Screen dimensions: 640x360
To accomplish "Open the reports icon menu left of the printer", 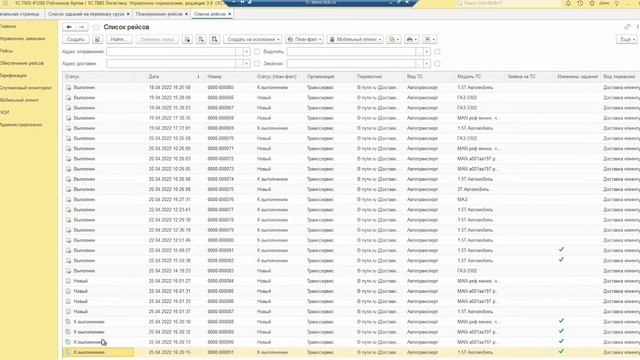I will (394, 39).
